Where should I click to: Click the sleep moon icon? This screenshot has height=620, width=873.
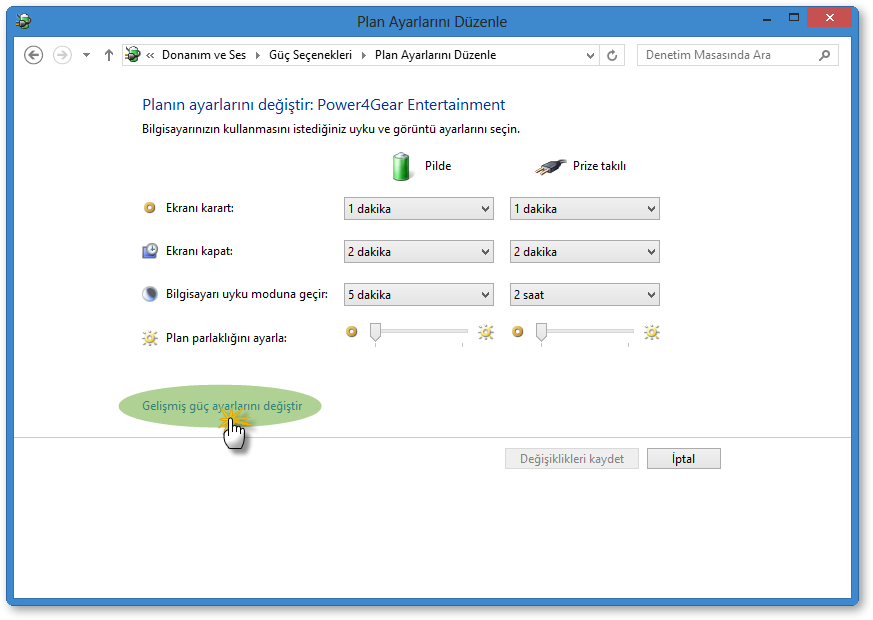[150, 294]
